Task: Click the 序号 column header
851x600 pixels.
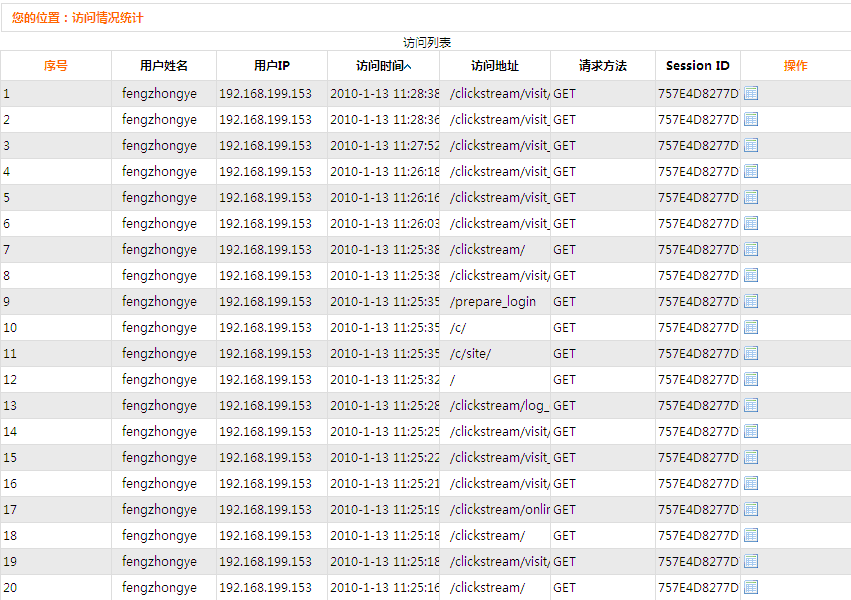Action: (56, 66)
